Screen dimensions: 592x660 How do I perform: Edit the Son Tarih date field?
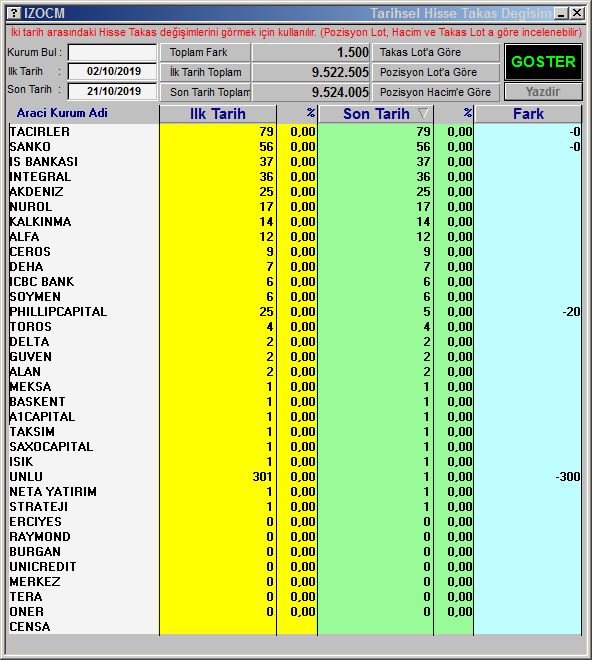tap(112, 91)
